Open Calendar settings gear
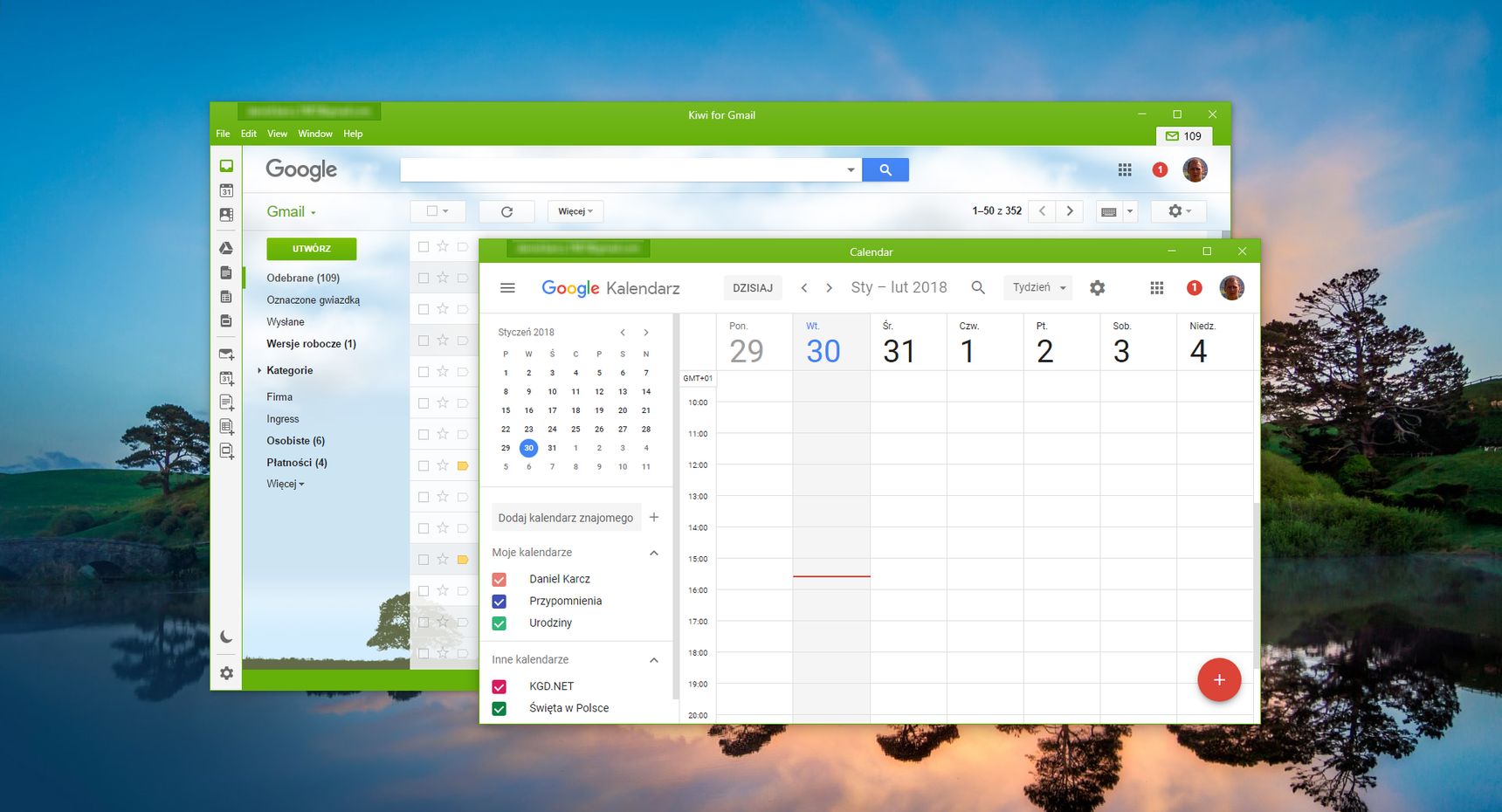Screen dimensions: 1502x812 (x=1098, y=288)
